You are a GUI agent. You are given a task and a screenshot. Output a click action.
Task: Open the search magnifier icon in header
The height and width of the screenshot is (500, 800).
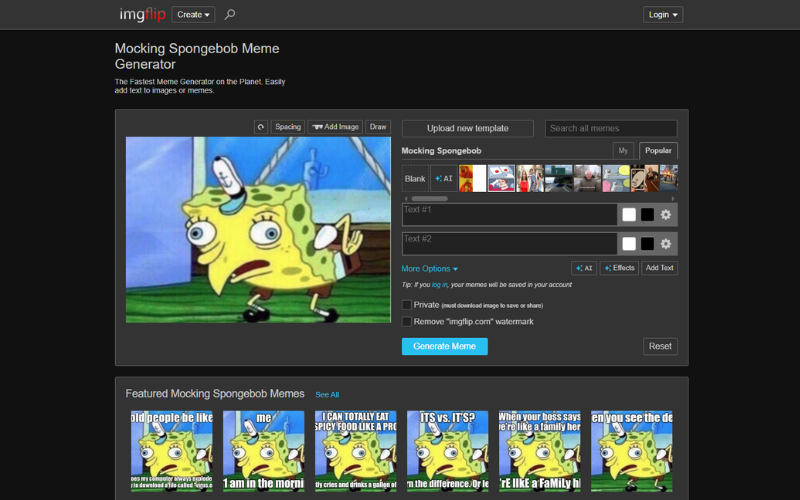pos(230,14)
